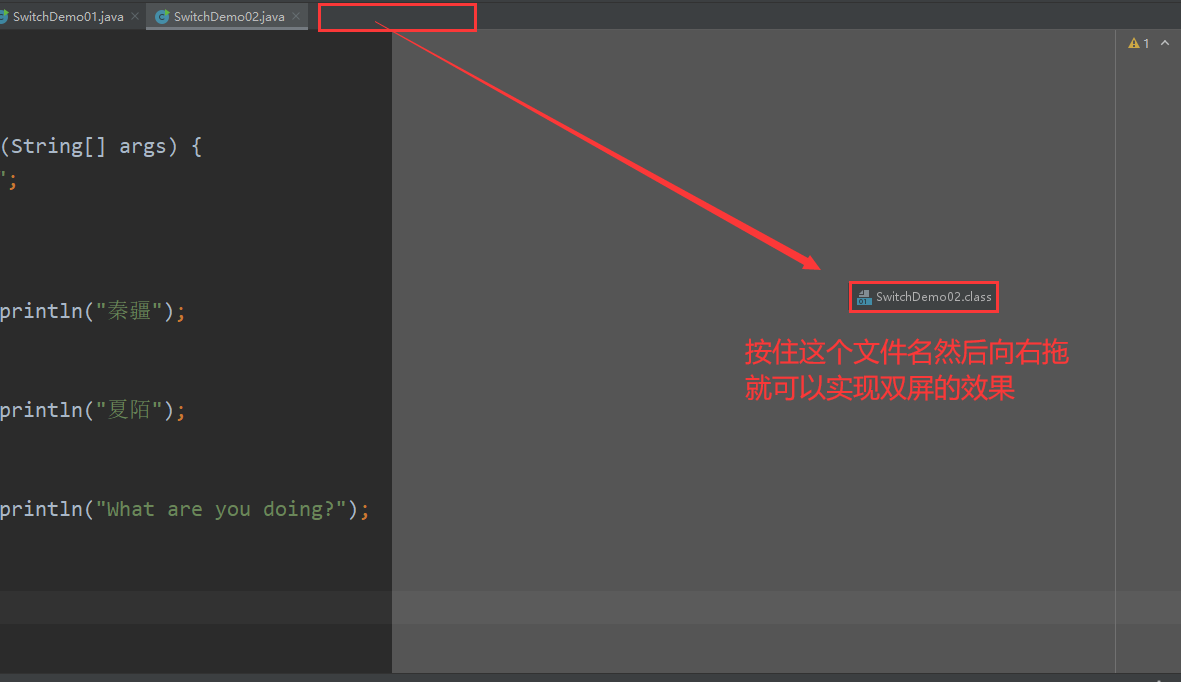Switch to the SwitchDemo01.java tab
1181x682 pixels.
coord(68,16)
